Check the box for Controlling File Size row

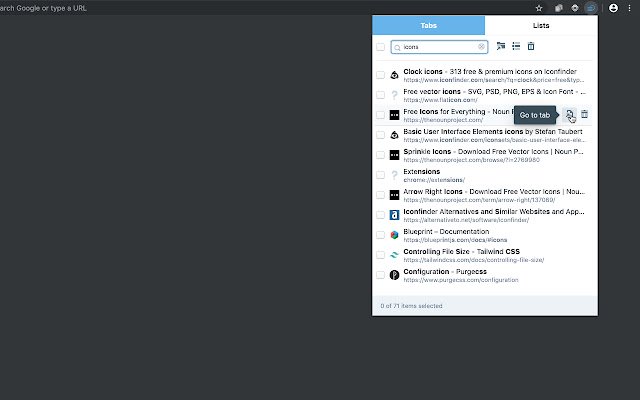(380, 255)
